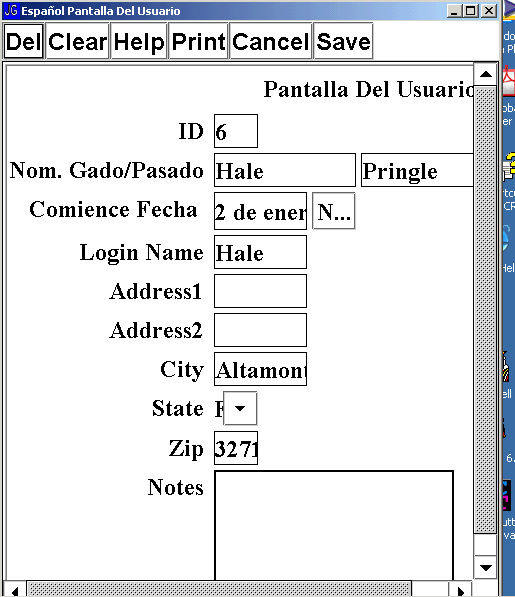The width and height of the screenshot is (515, 597).
Task: Cancel editing with the Cancel button
Action: [271, 41]
